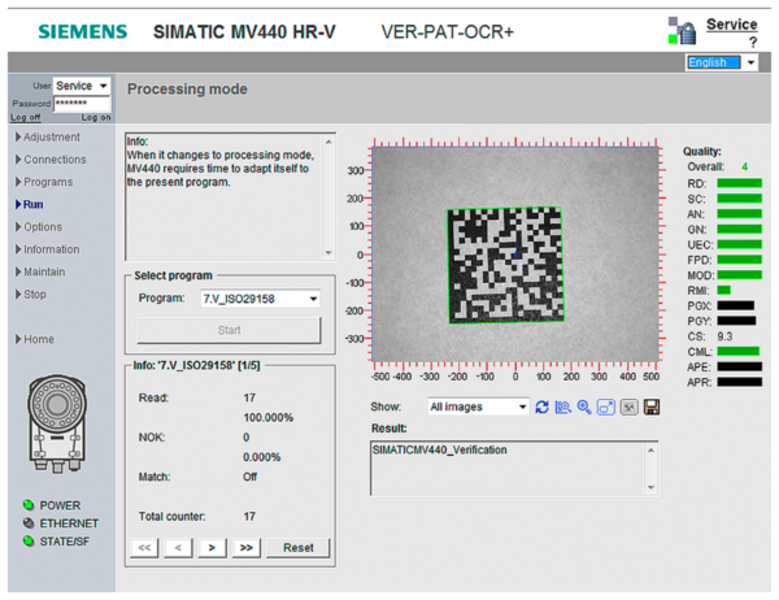Click the STATE/SF LED indicator
The width and height of the screenshot is (779, 600).
pyautogui.click(x=29, y=541)
